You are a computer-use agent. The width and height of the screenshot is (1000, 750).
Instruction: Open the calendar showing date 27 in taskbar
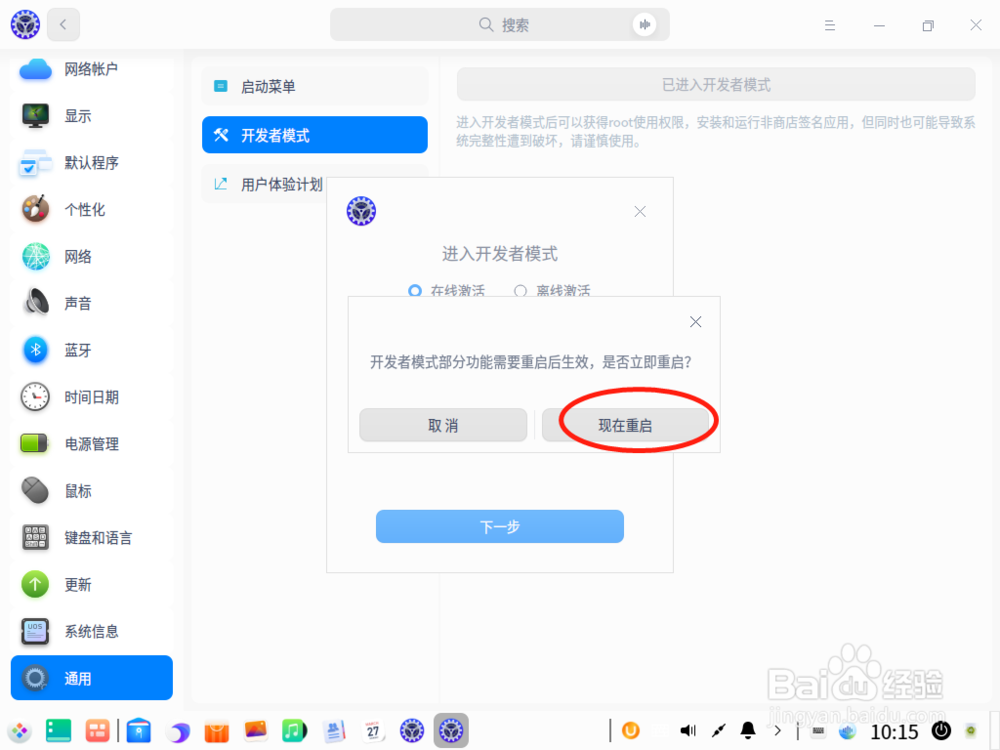pyautogui.click(x=373, y=731)
